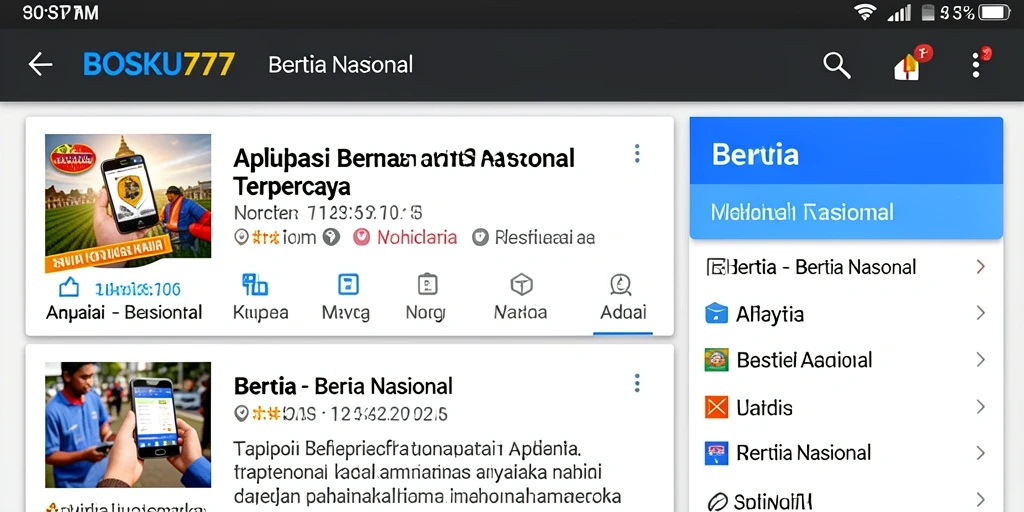
Task: Click the blue Rertiia Nasional icon
Action: pyautogui.click(x=716, y=453)
